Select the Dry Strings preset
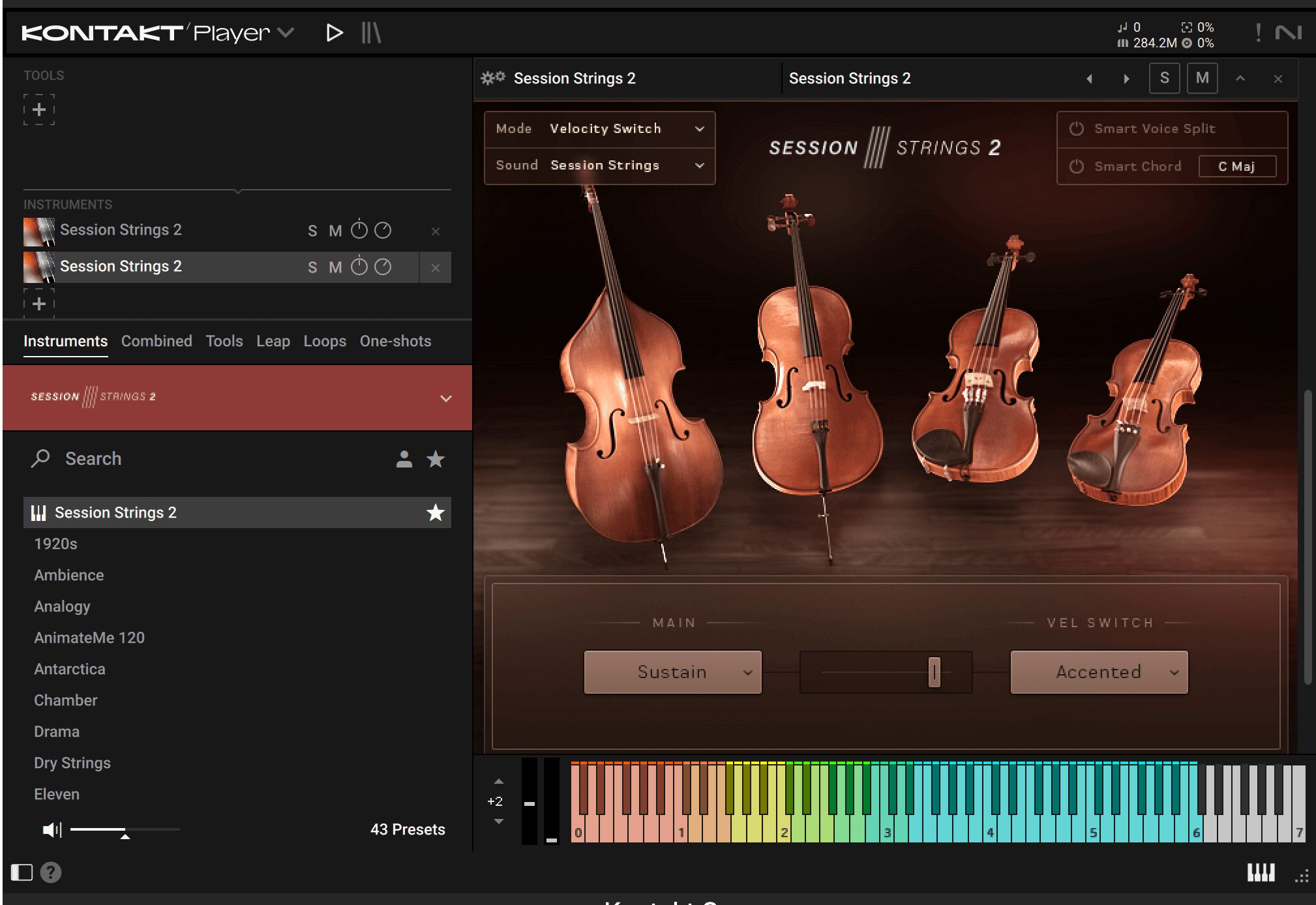 coord(72,763)
